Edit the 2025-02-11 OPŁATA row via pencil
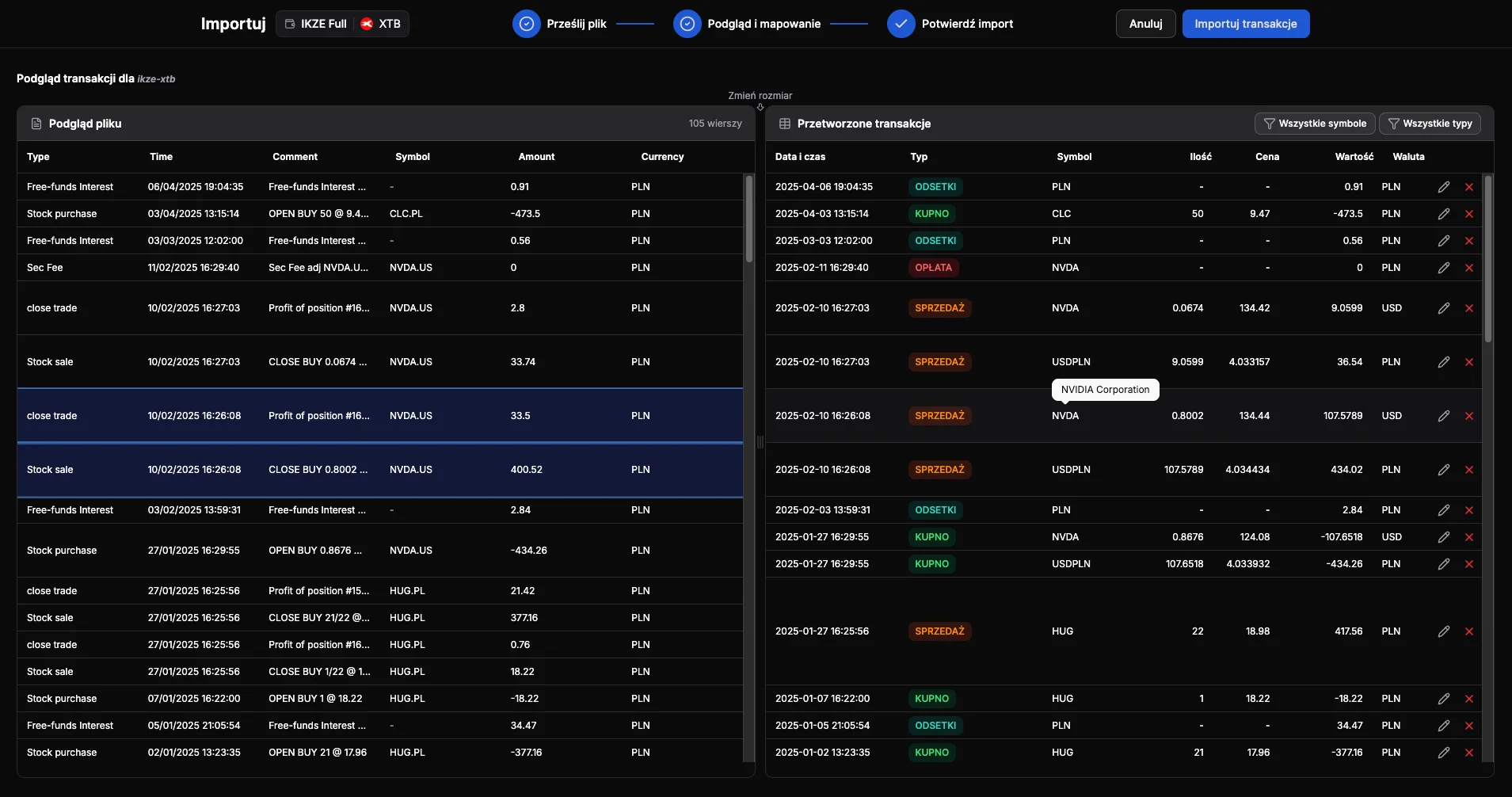Viewport: 1512px width, 797px height. (x=1444, y=267)
